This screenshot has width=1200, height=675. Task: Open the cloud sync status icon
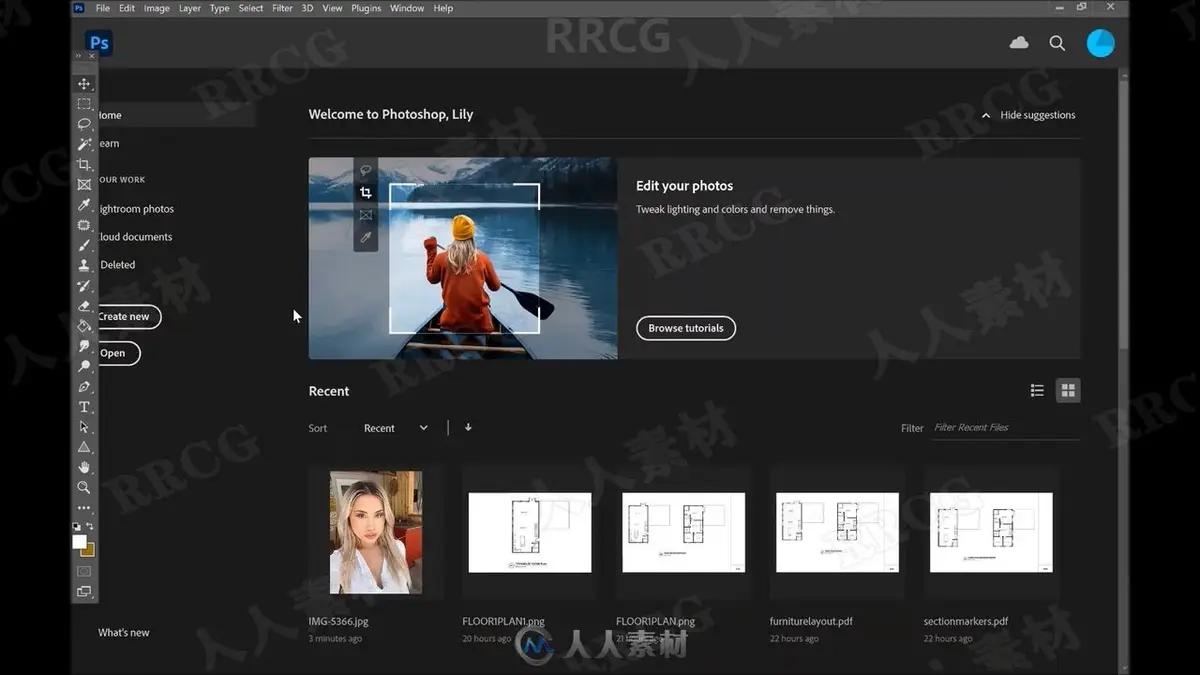tap(1019, 43)
